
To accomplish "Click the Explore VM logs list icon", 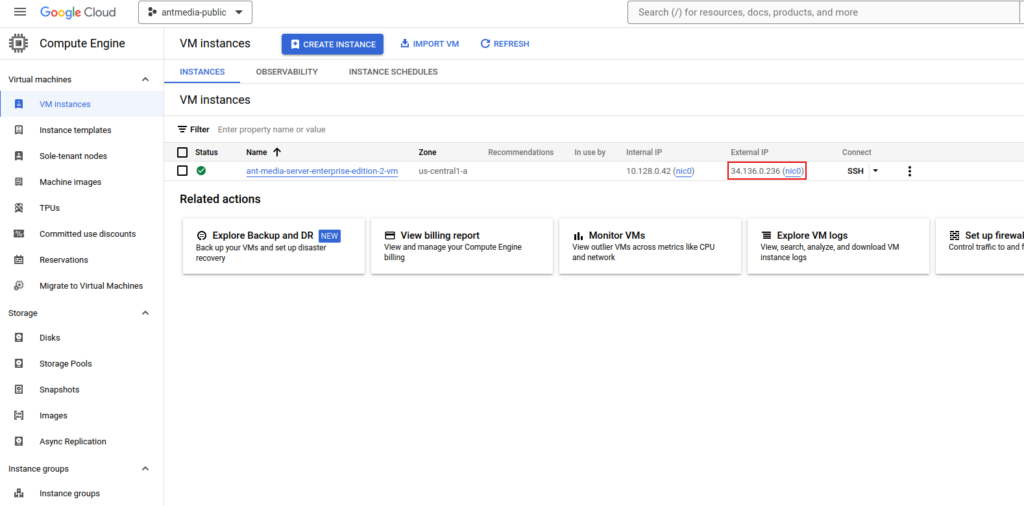I will 766,236.
